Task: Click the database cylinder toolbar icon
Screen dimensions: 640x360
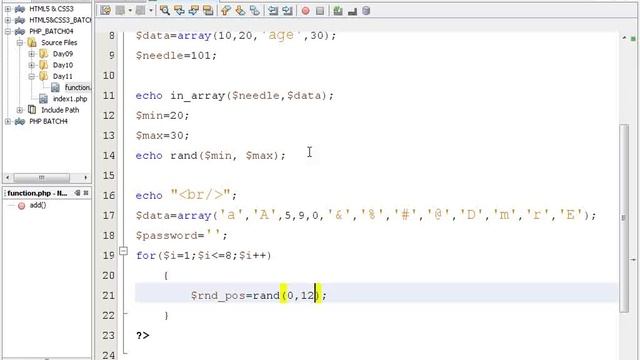Action: click(366, 11)
